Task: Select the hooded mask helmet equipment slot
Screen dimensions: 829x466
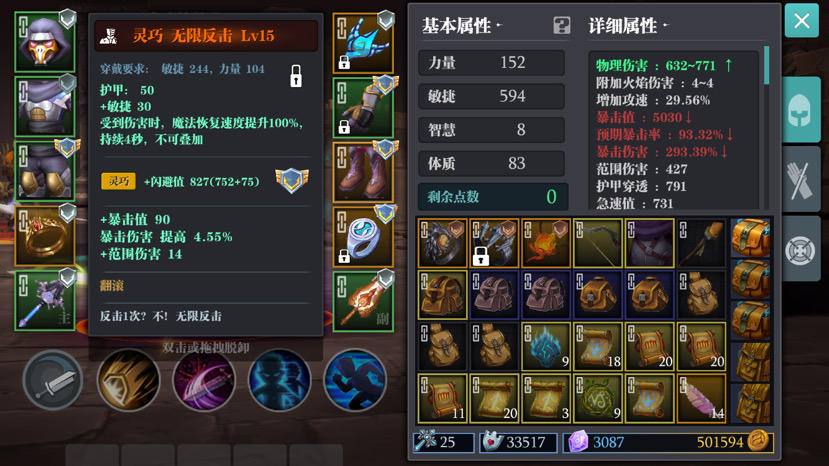Action: 45,42
